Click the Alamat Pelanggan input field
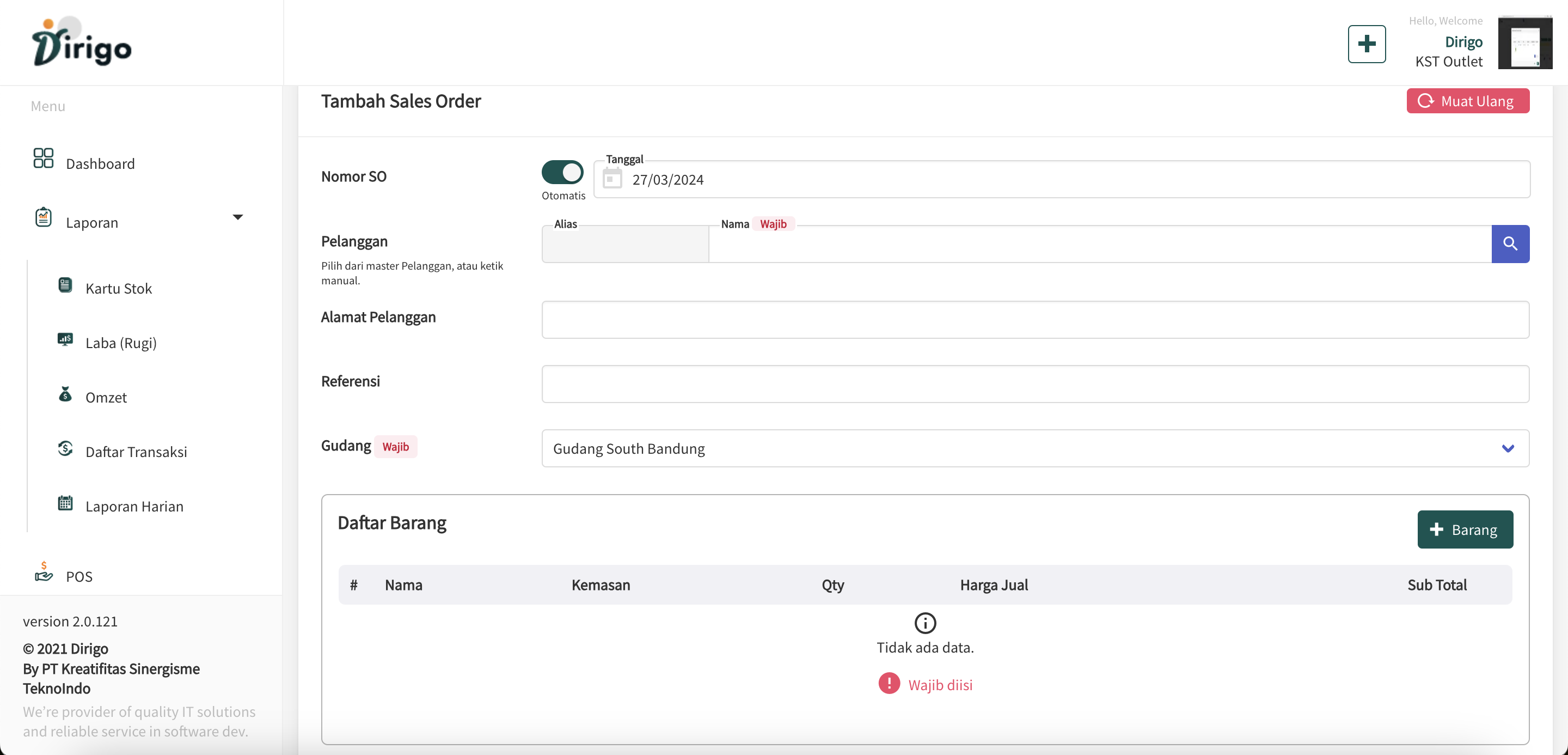 1035,320
